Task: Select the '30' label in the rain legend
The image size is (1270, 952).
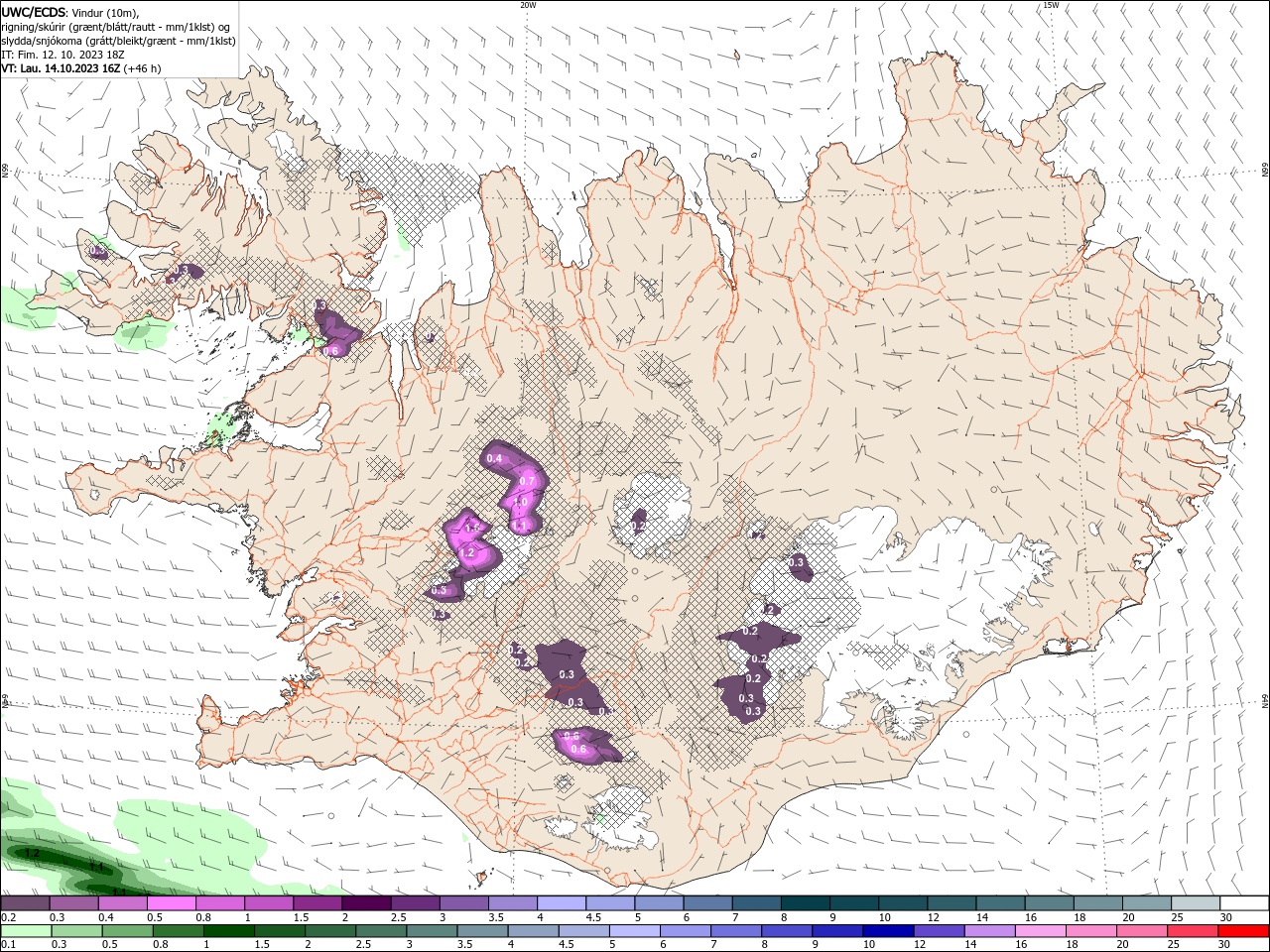Action: tap(1224, 945)
